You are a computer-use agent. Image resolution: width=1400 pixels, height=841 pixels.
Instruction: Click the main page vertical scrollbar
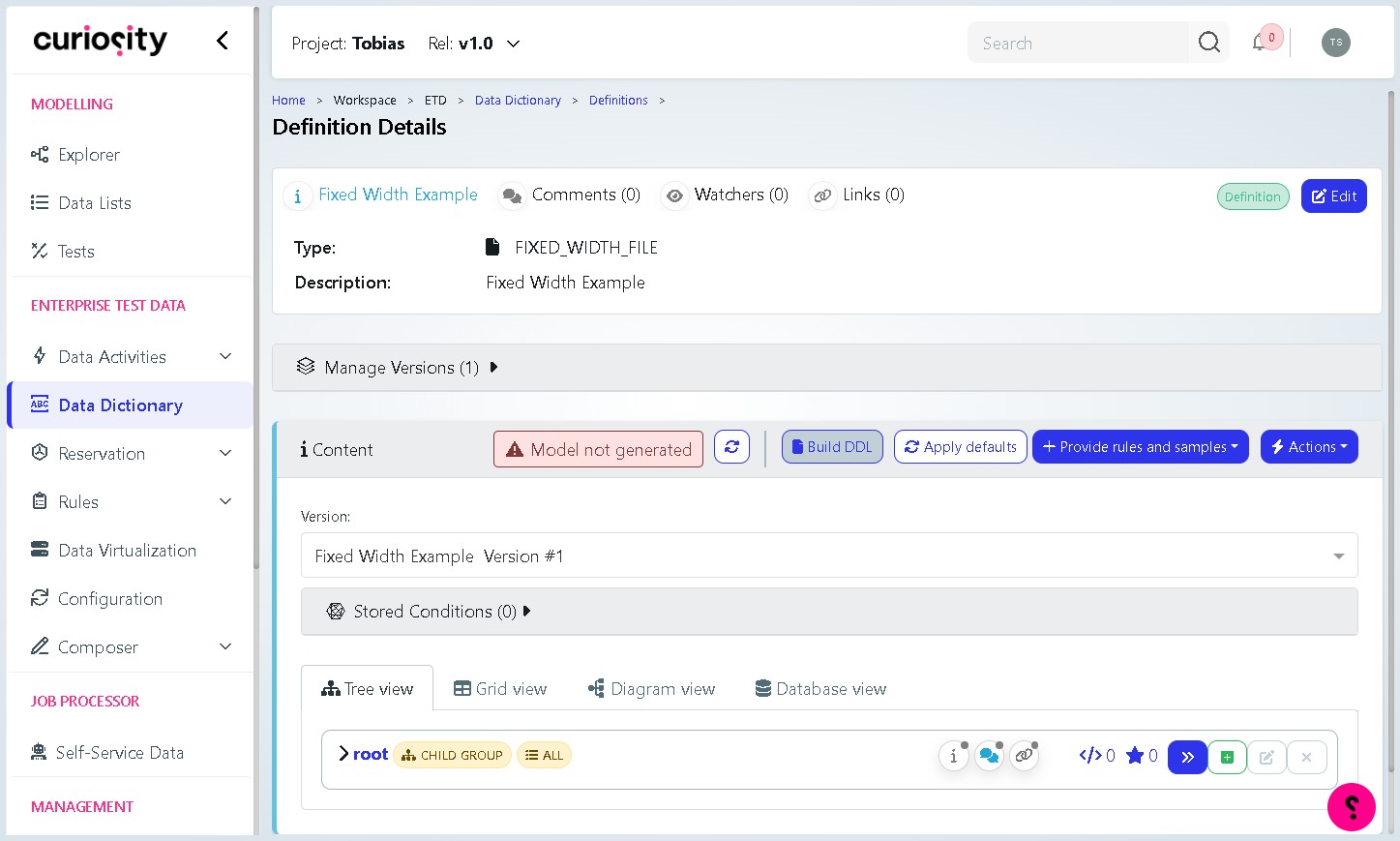(1391, 432)
